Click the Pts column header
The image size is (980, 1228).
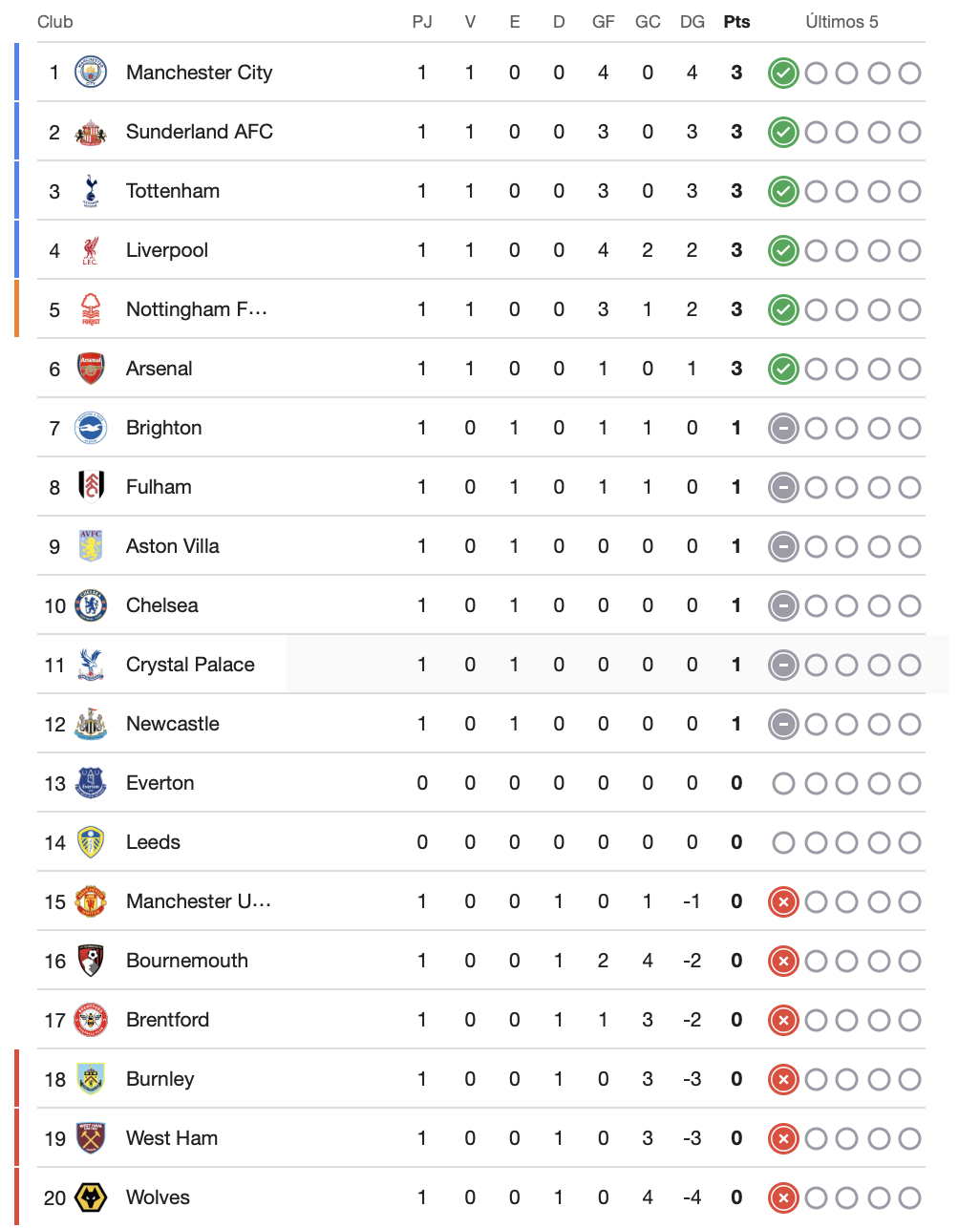point(736,22)
